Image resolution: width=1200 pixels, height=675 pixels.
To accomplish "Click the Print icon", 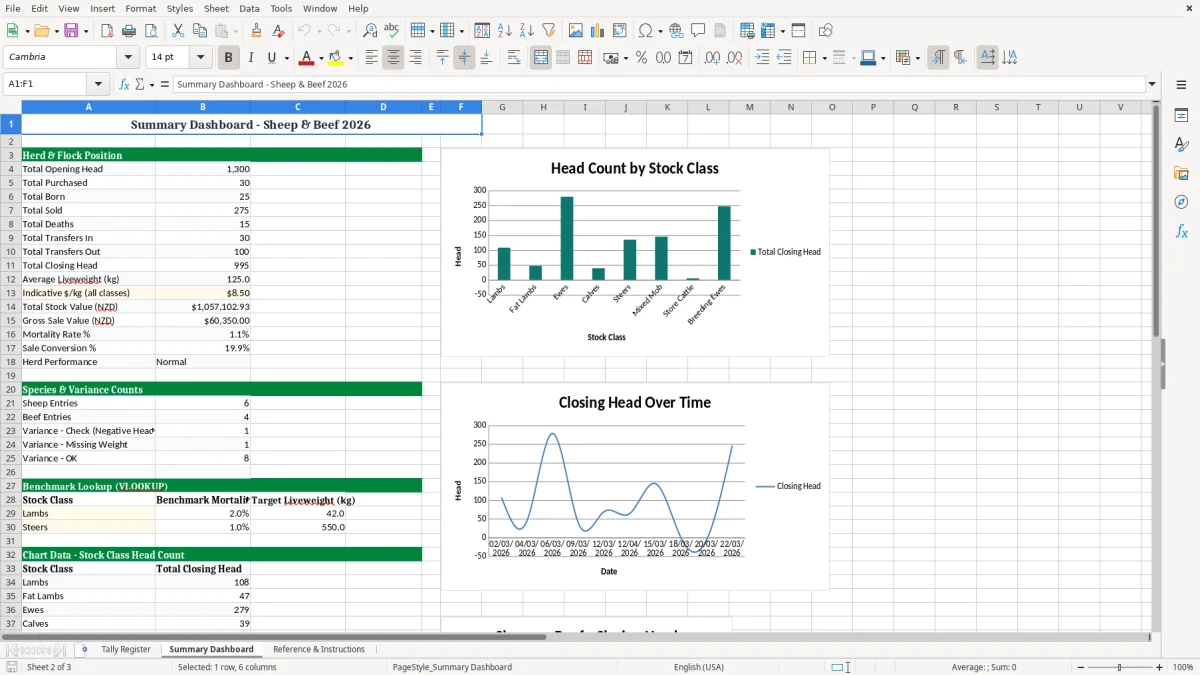I will [128, 31].
